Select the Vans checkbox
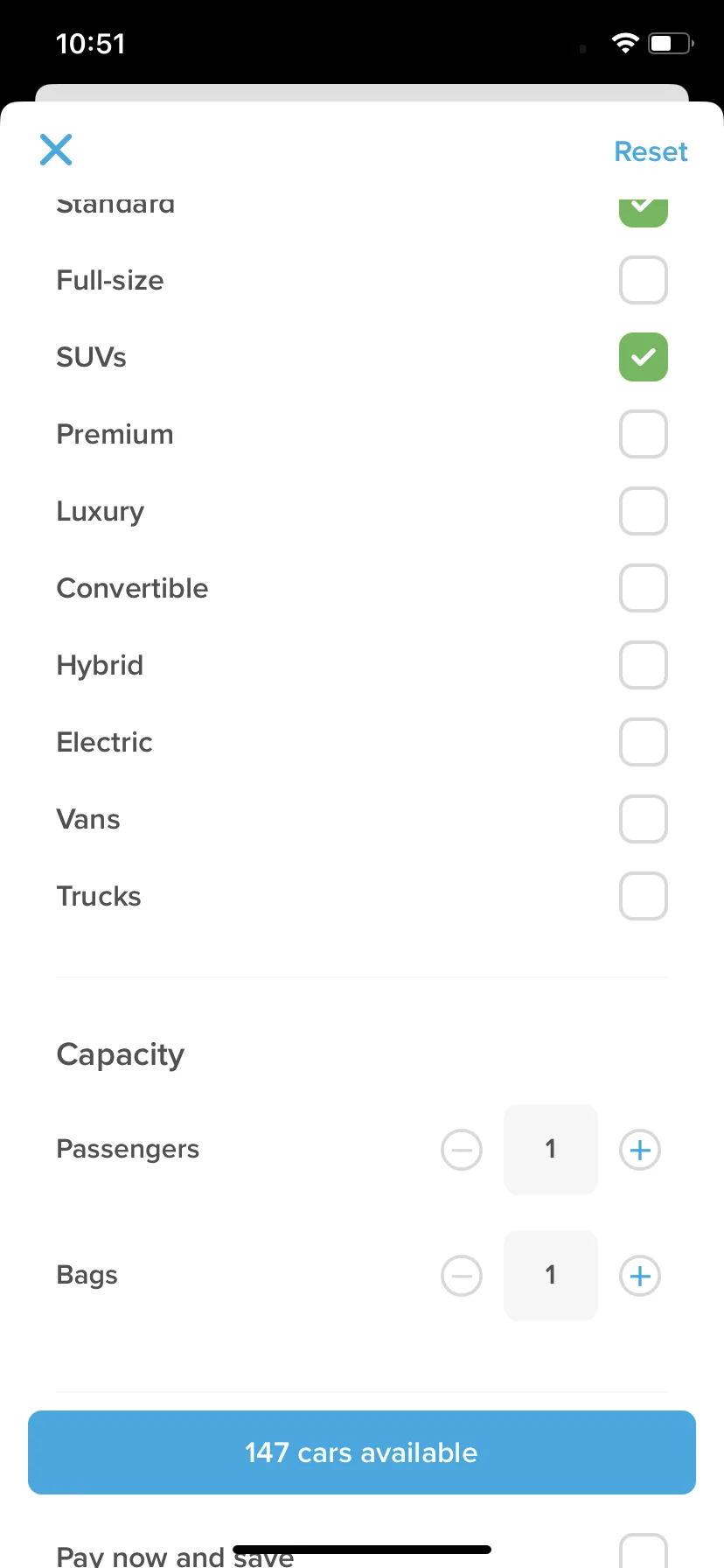 coord(644,819)
